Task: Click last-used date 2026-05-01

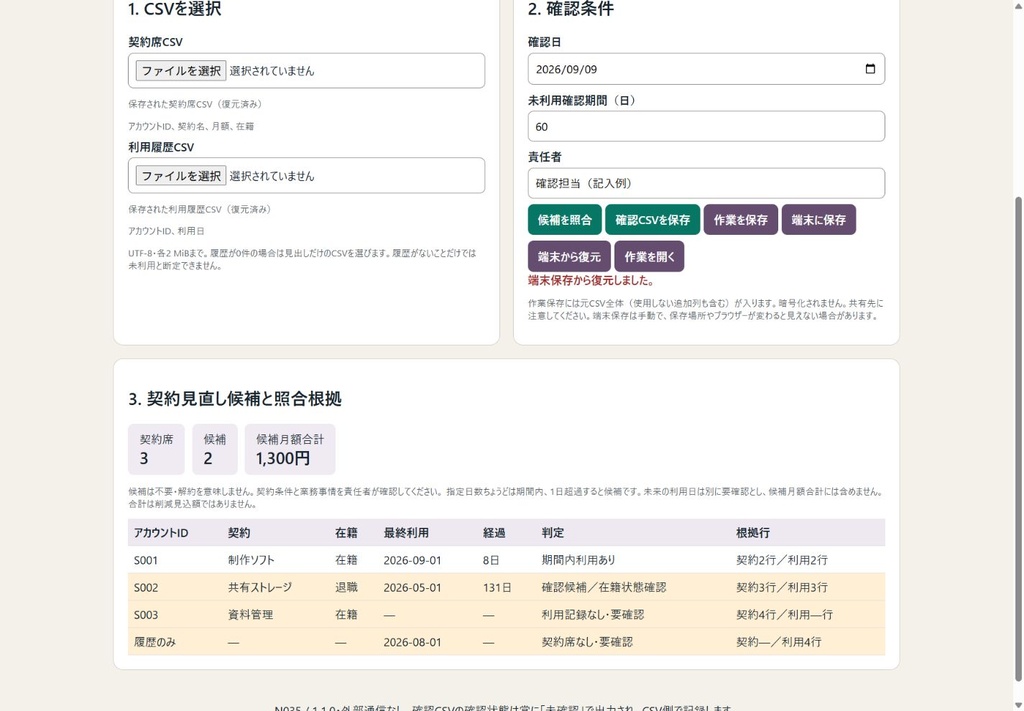Action: pyautogui.click(x=412, y=588)
